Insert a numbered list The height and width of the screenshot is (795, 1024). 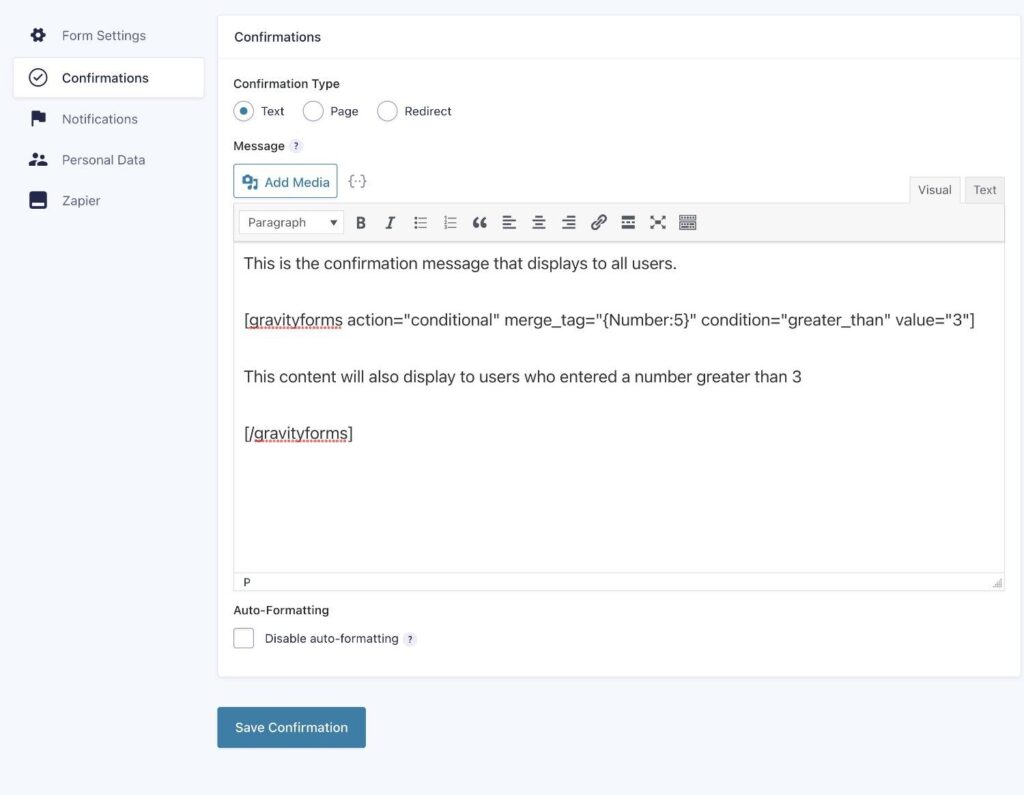pos(450,222)
